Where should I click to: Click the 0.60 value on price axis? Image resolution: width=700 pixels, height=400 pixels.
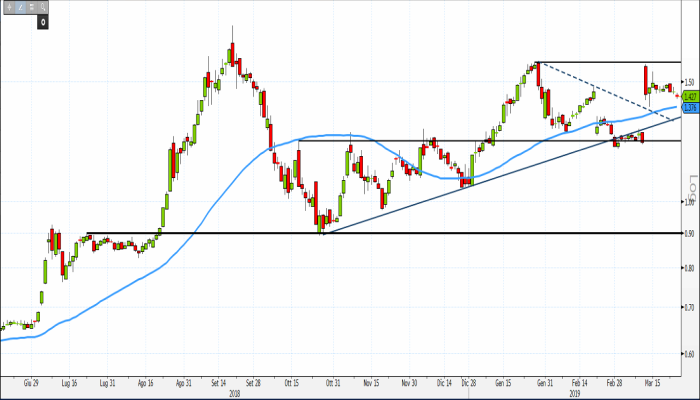tap(688, 353)
